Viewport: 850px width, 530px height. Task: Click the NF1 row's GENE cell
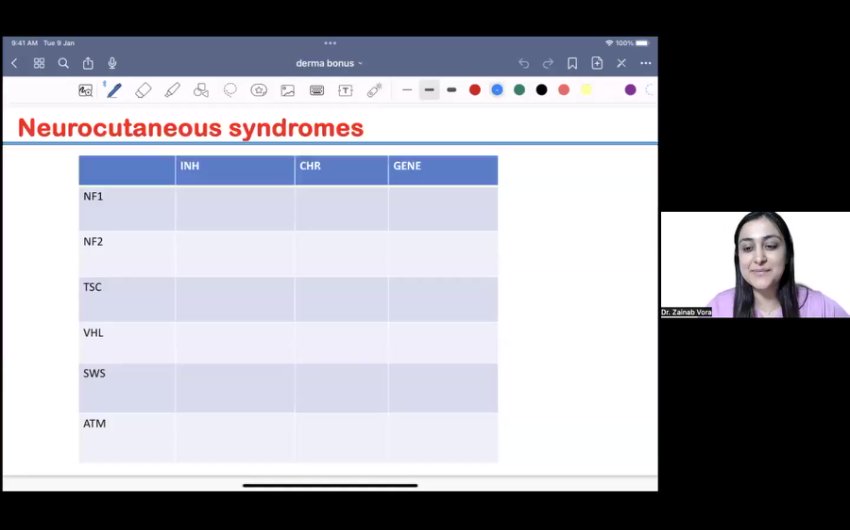pos(442,208)
